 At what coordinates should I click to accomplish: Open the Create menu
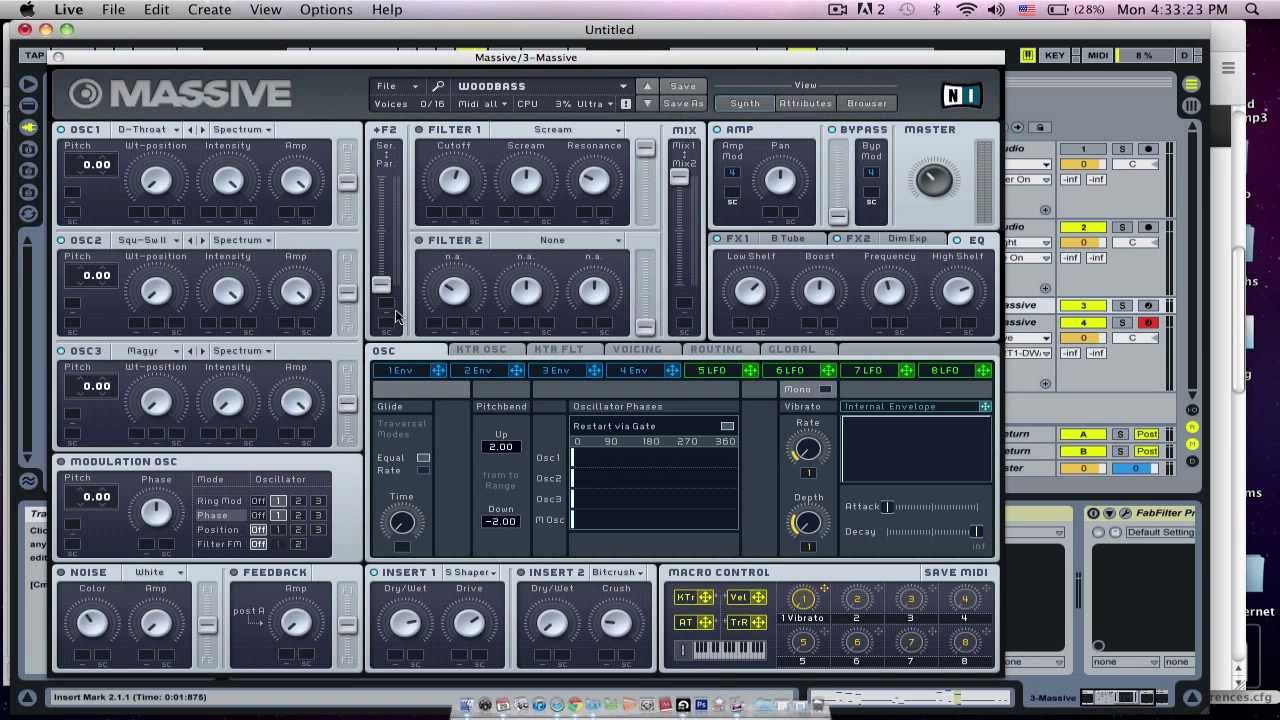pyautogui.click(x=209, y=10)
